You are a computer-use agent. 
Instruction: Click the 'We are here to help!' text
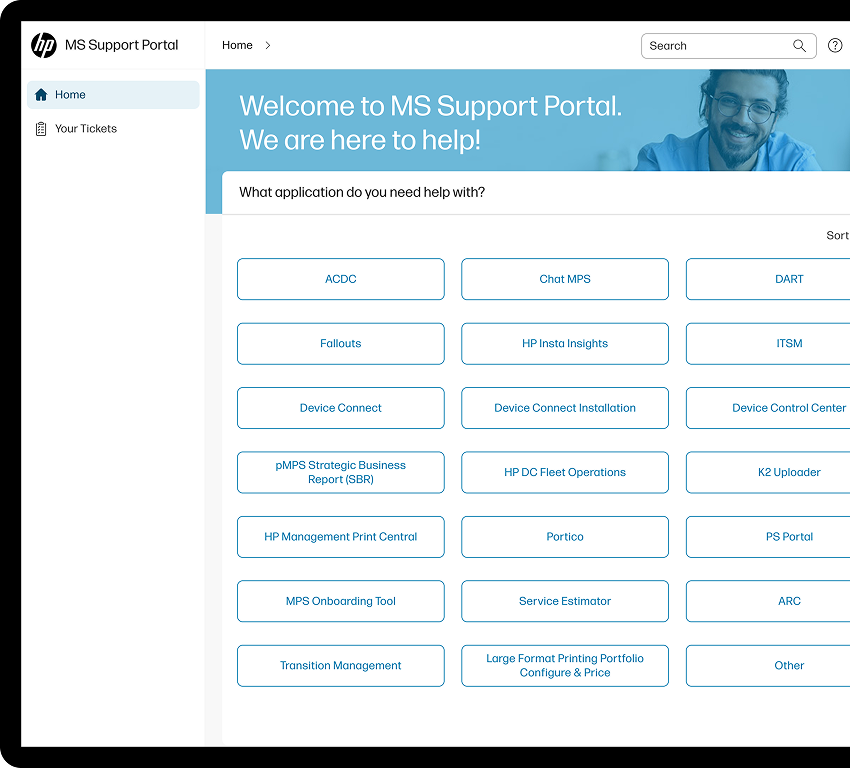360,140
